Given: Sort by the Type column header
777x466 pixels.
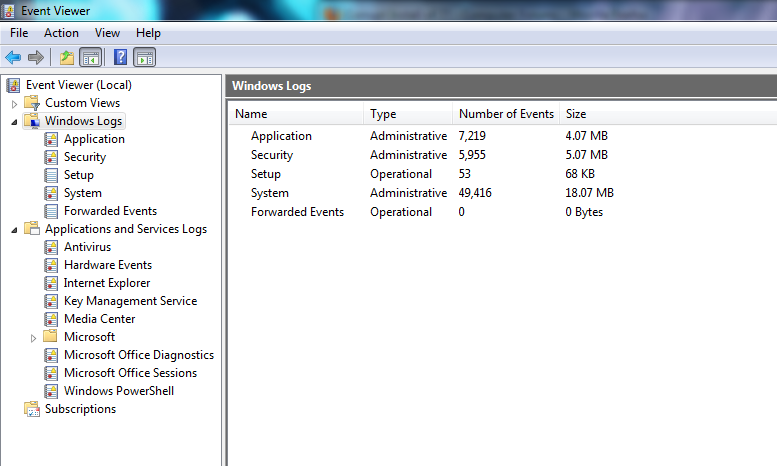Looking at the screenshot, I should pyautogui.click(x=408, y=114).
